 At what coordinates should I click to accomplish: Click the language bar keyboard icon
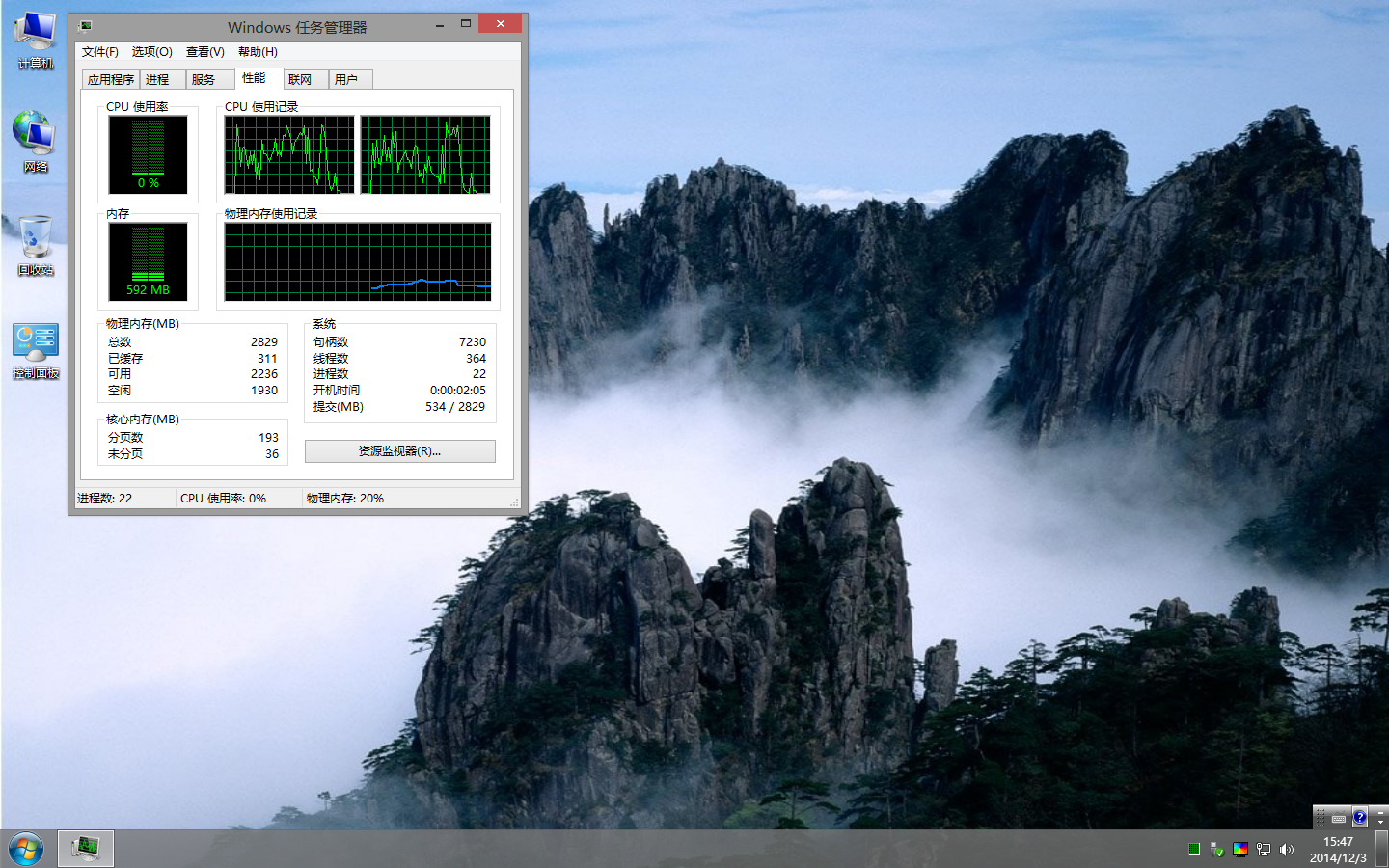pyautogui.click(x=1339, y=818)
